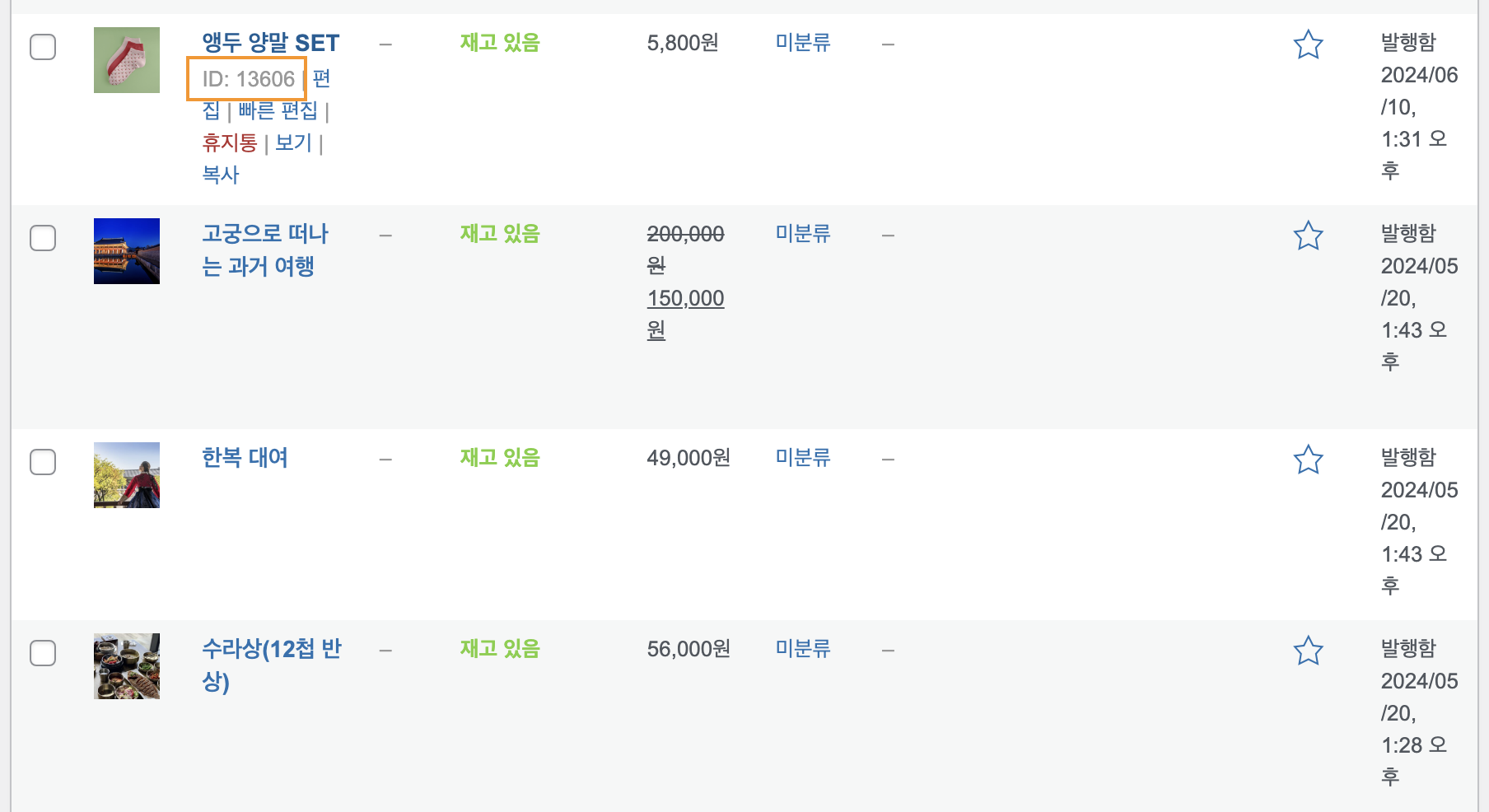Click 빠른 편집 quick edit link
The width and height of the screenshot is (1489, 812).
click(x=278, y=110)
